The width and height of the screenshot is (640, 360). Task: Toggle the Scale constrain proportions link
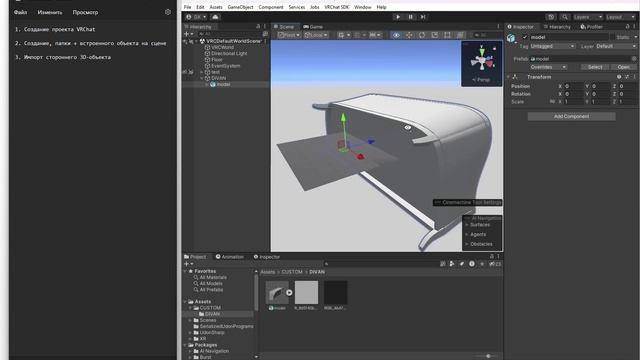(552, 102)
